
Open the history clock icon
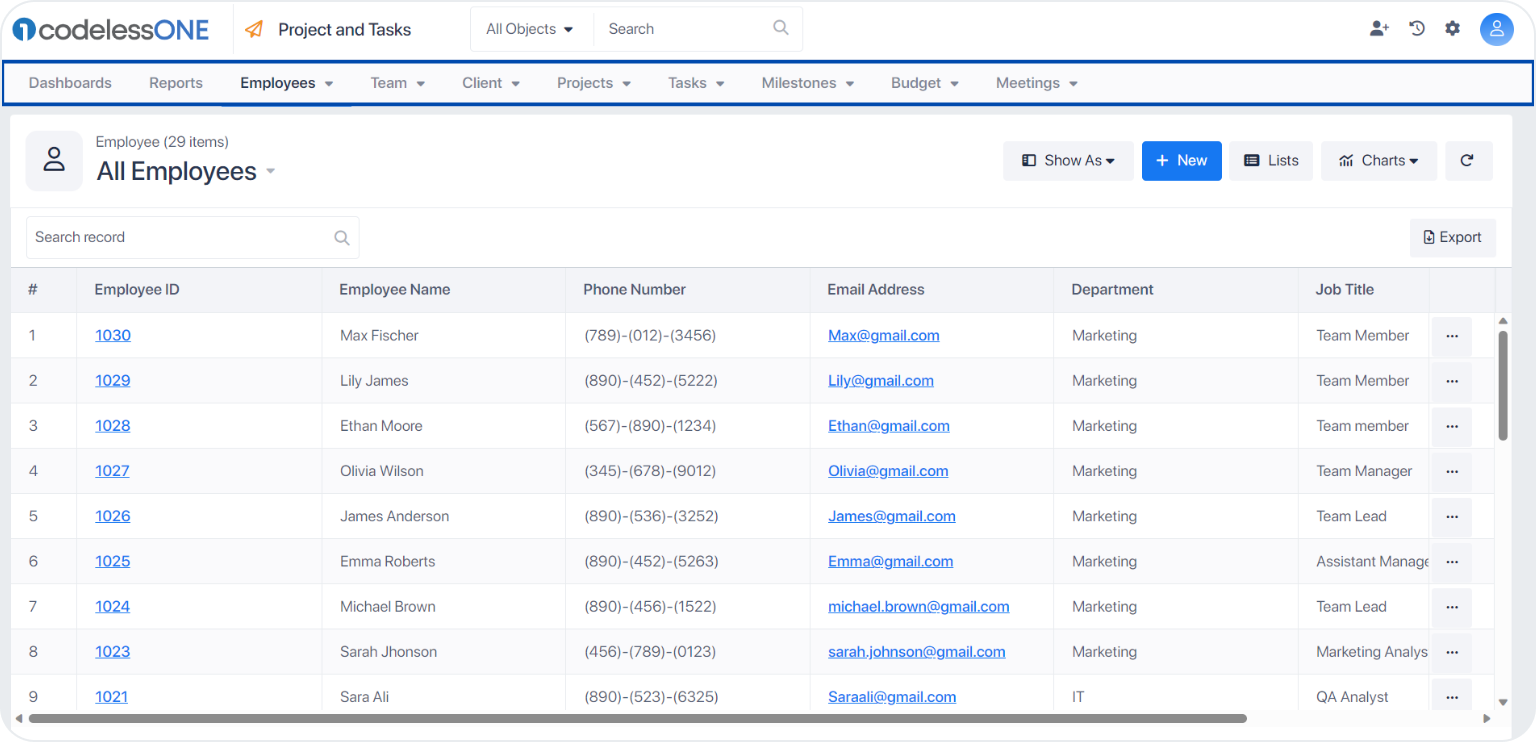coord(1417,29)
